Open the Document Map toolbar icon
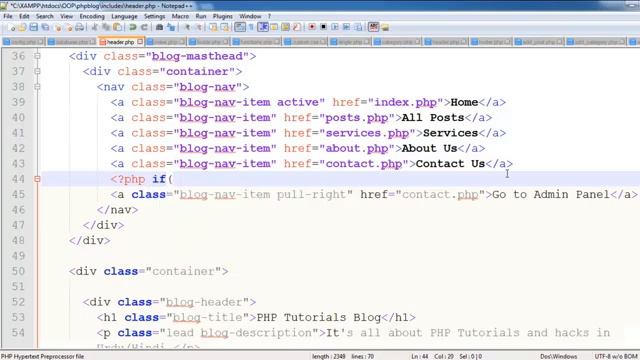This screenshot has height=360, width=640. [x=285, y=27]
